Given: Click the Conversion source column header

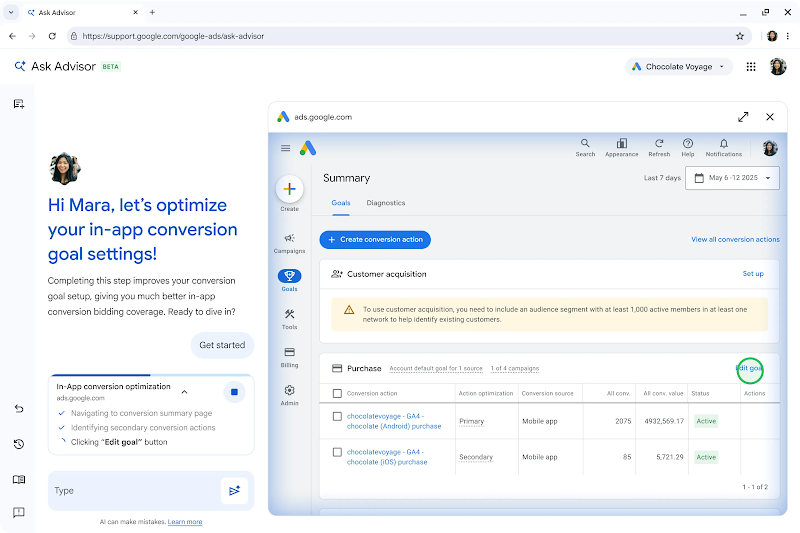Looking at the screenshot, I should point(547,393).
